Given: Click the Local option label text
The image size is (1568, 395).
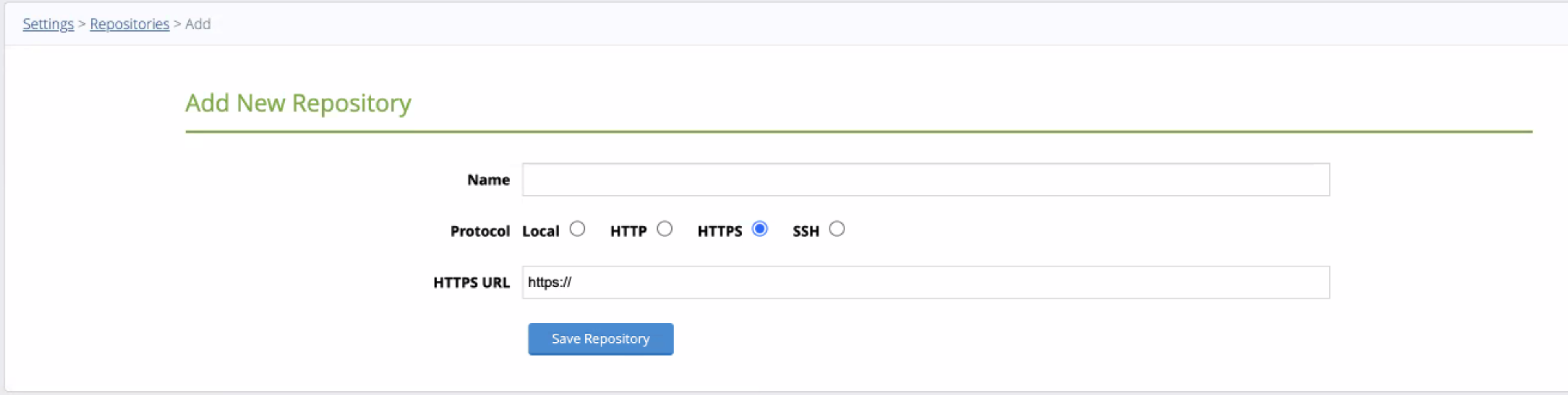Looking at the screenshot, I should [x=541, y=232].
